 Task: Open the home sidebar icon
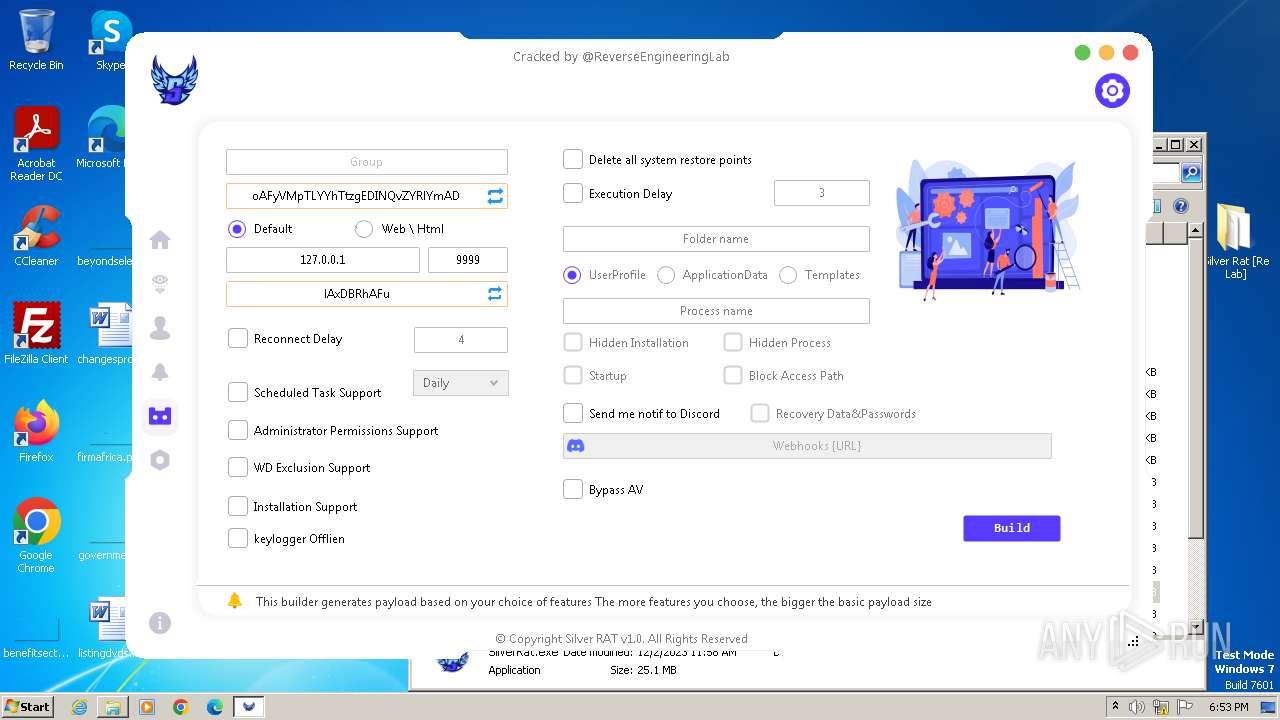click(x=160, y=240)
